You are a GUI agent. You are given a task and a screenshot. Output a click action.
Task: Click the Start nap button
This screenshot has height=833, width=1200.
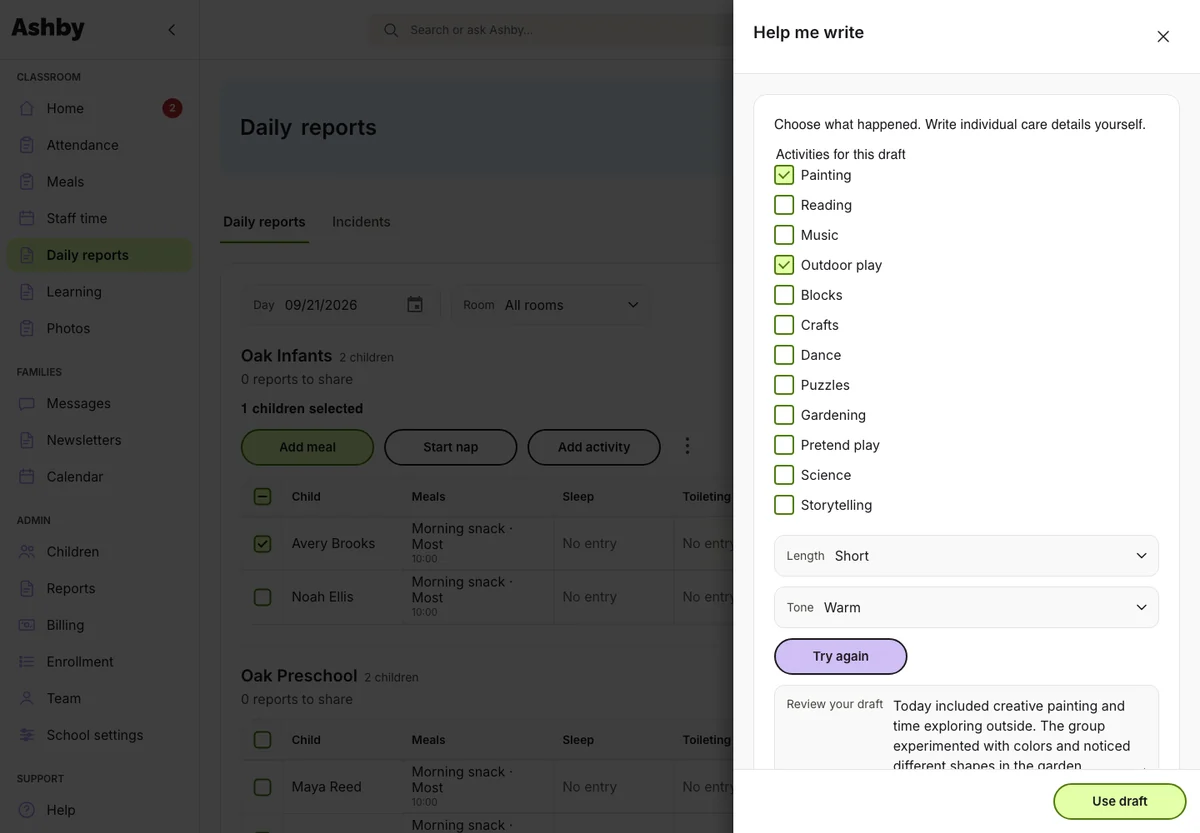point(450,447)
